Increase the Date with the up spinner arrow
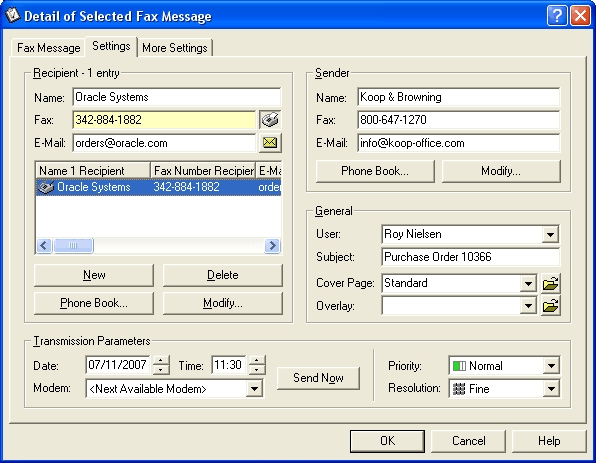Viewport: 596px width, 463px height. (161, 360)
